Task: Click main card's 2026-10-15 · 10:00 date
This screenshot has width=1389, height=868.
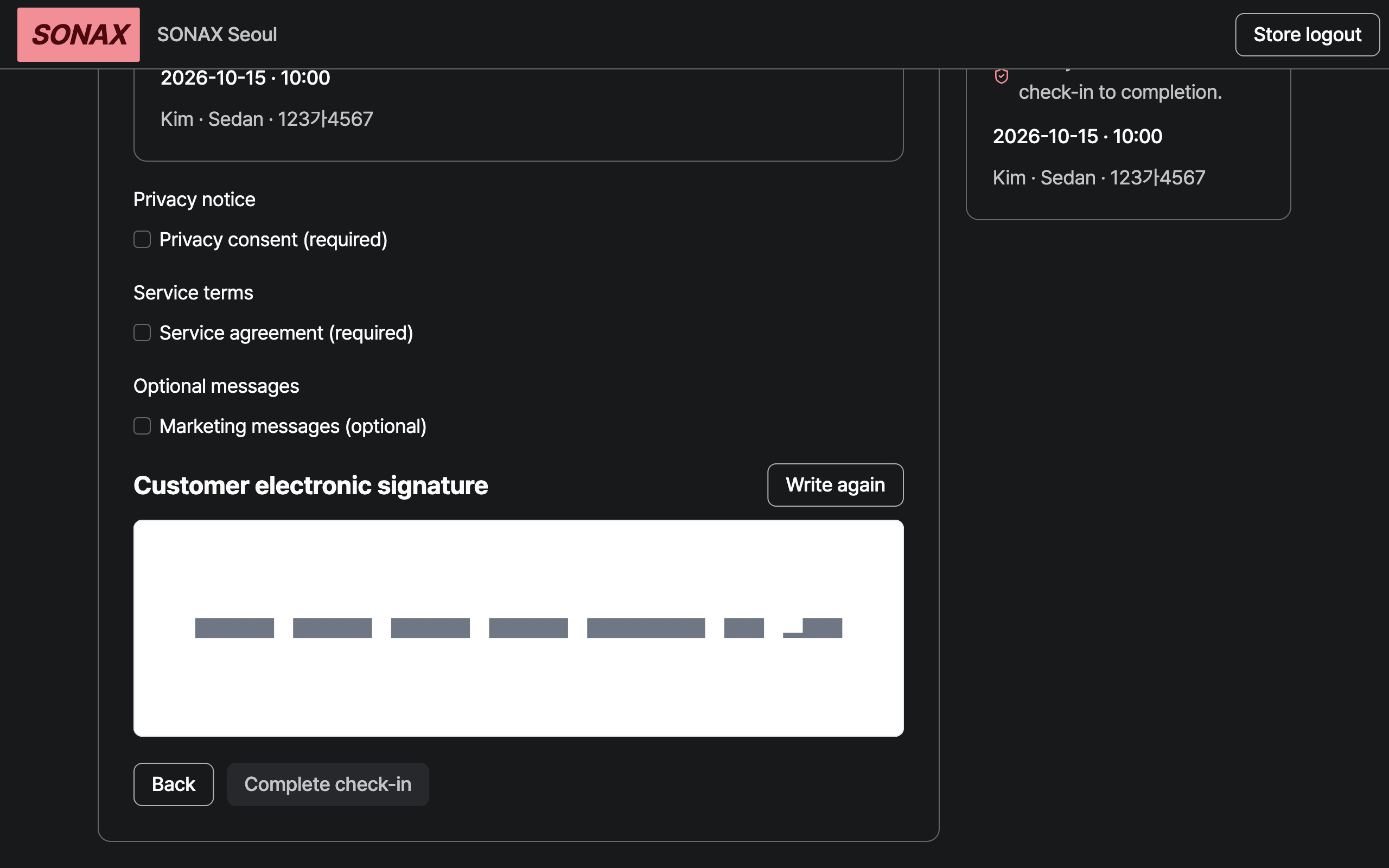Action: coord(245,78)
